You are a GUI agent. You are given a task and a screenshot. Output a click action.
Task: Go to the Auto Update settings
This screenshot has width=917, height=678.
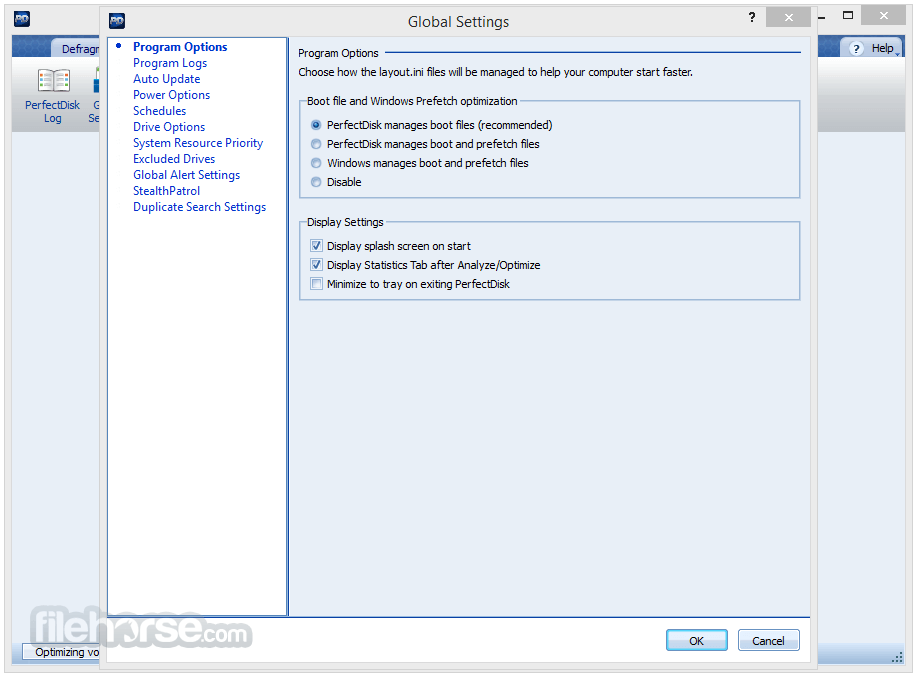(x=167, y=79)
